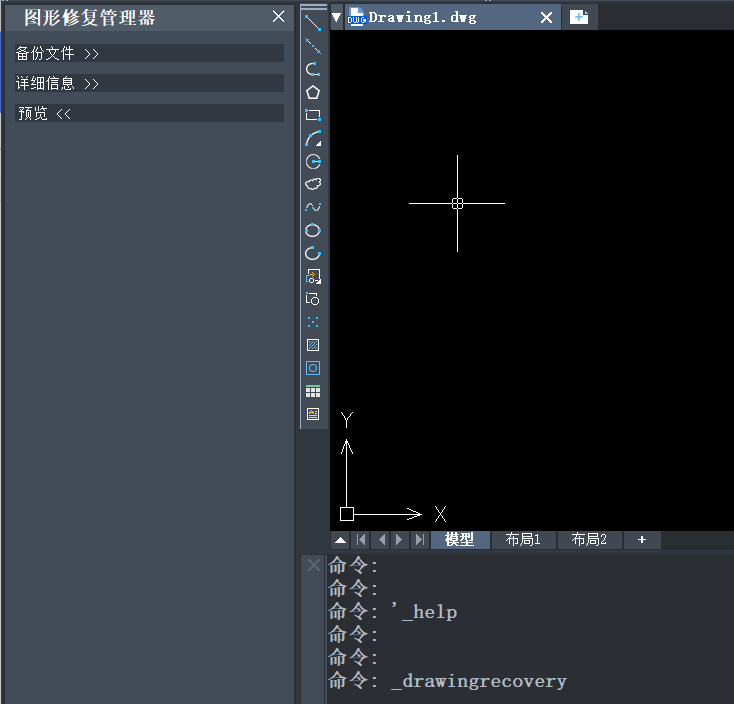This screenshot has height=704, width=734.
Task: Go to previous layout tab arrow
Action: point(382,540)
